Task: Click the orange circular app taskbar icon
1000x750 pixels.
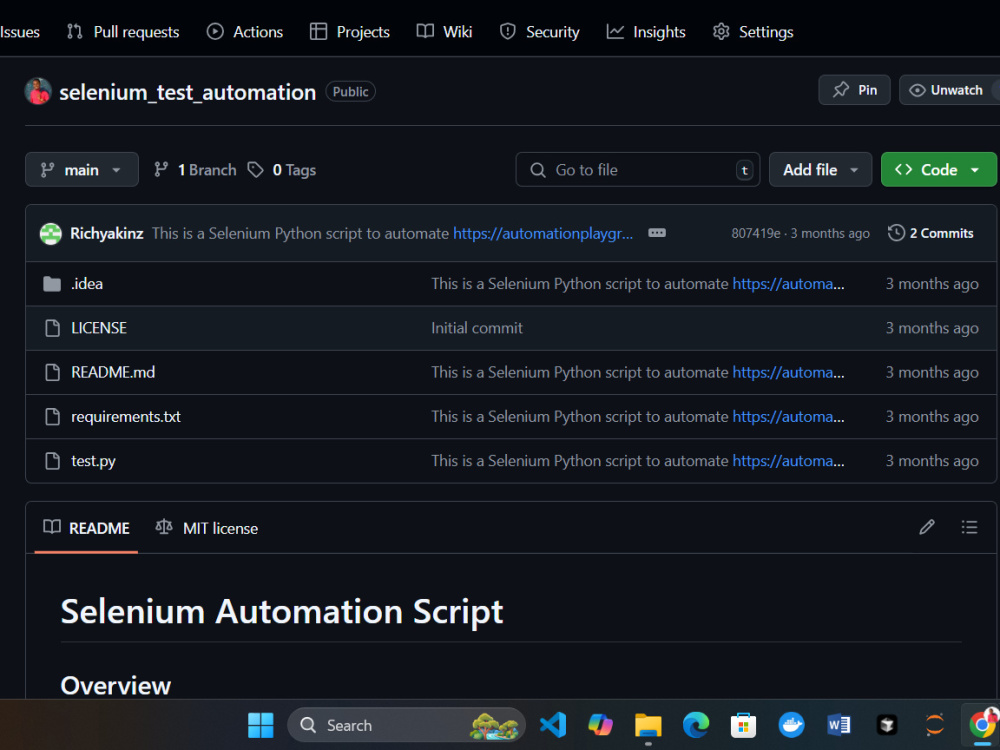Action: click(934, 725)
